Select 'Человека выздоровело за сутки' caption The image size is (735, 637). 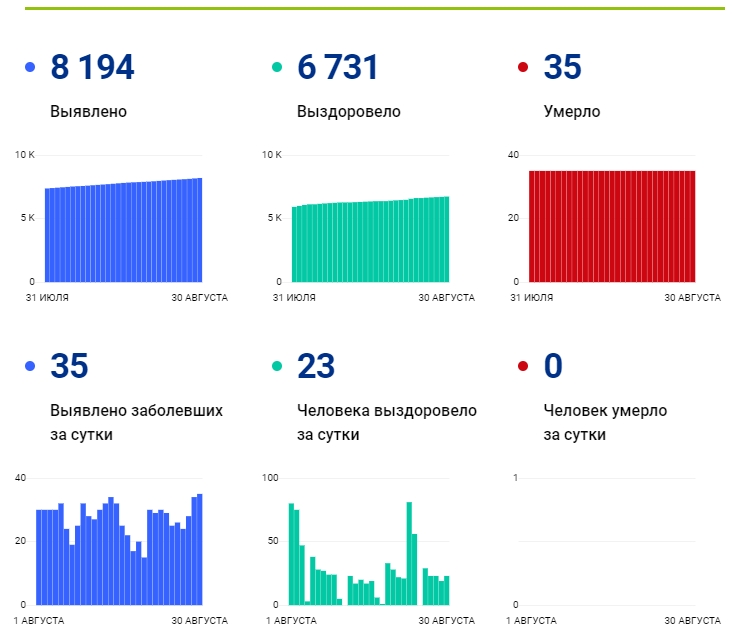pyautogui.click(x=387, y=422)
